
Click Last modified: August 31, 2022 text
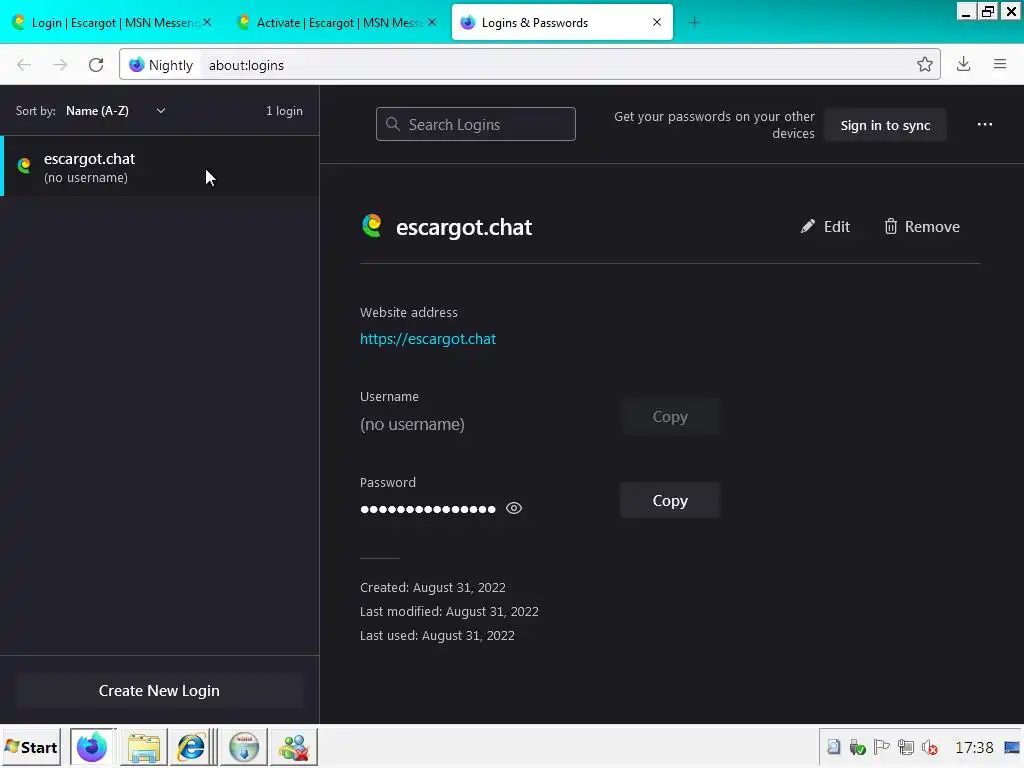point(449,612)
